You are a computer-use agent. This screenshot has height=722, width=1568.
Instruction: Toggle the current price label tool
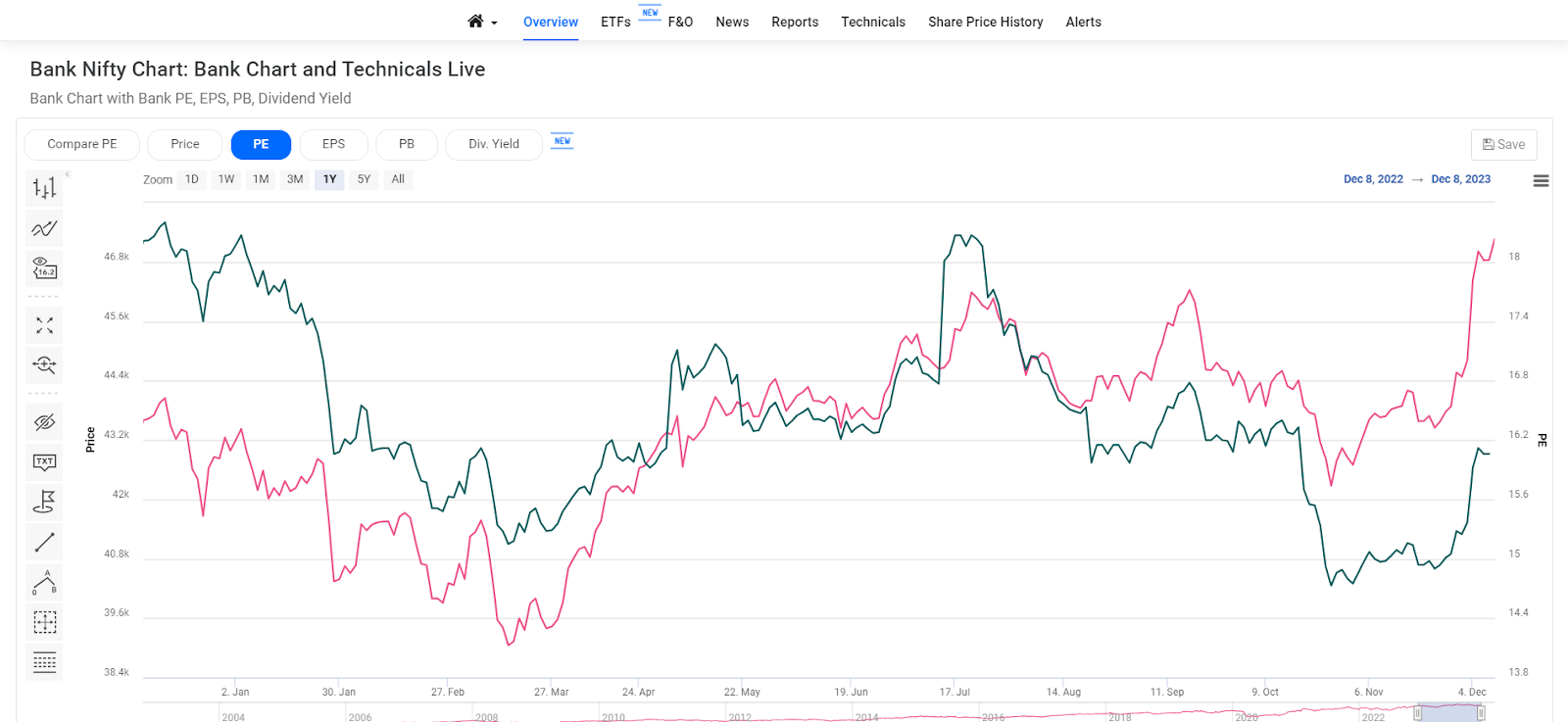[x=44, y=268]
